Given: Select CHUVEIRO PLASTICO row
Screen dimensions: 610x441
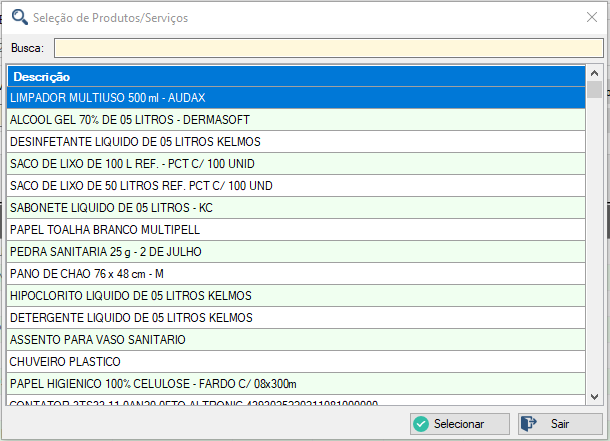Looking at the screenshot, I should pos(296,362).
